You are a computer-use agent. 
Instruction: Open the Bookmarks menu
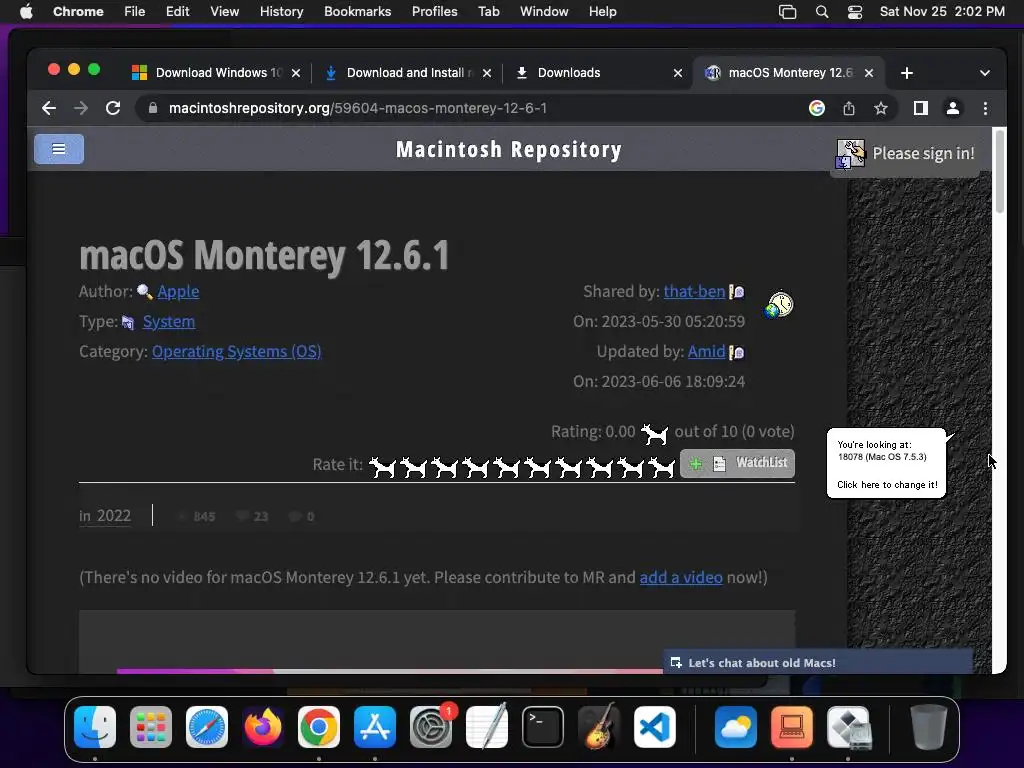pos(357,12)
